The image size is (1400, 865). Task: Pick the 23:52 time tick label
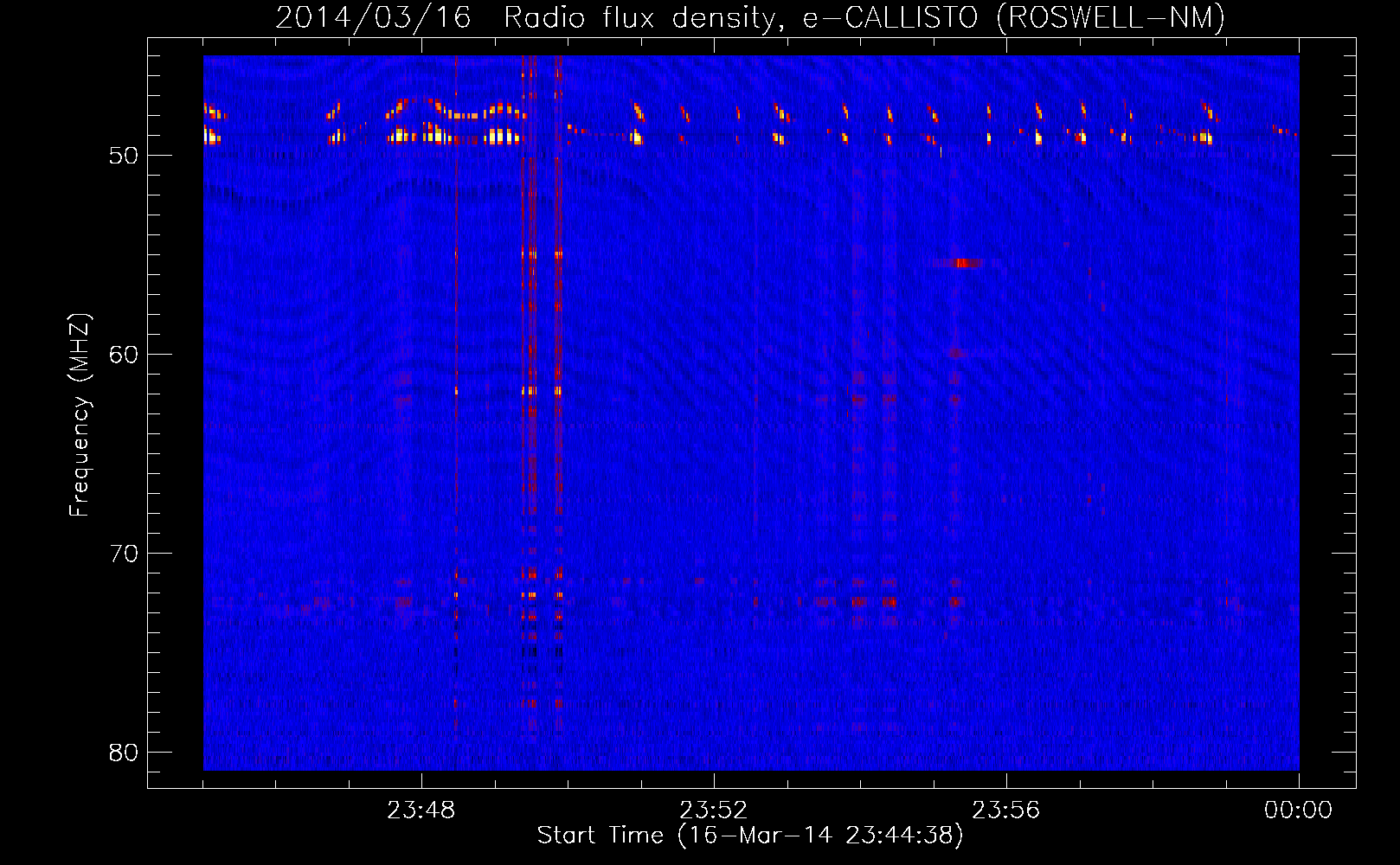pyautogui.click(x=714, y=811)
